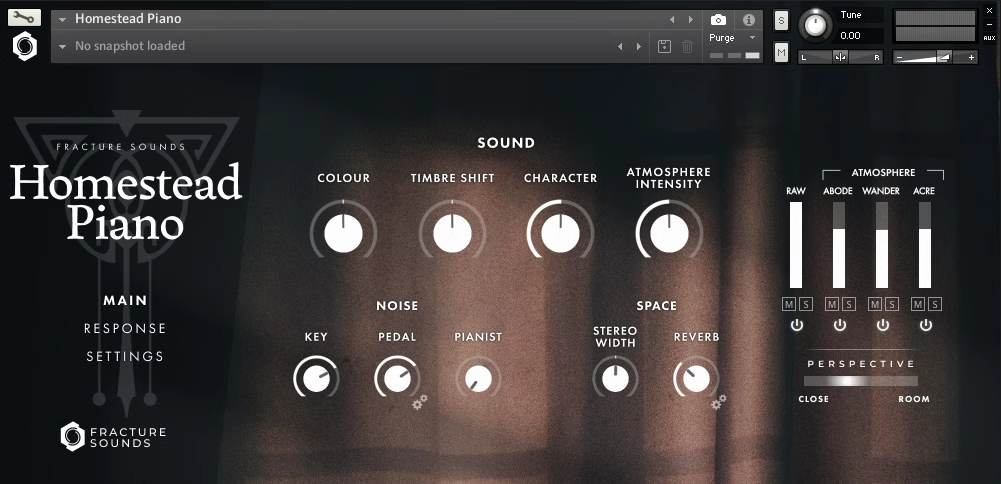
Task: Click the ABODE level fader
Action: [x=839, y=245]
